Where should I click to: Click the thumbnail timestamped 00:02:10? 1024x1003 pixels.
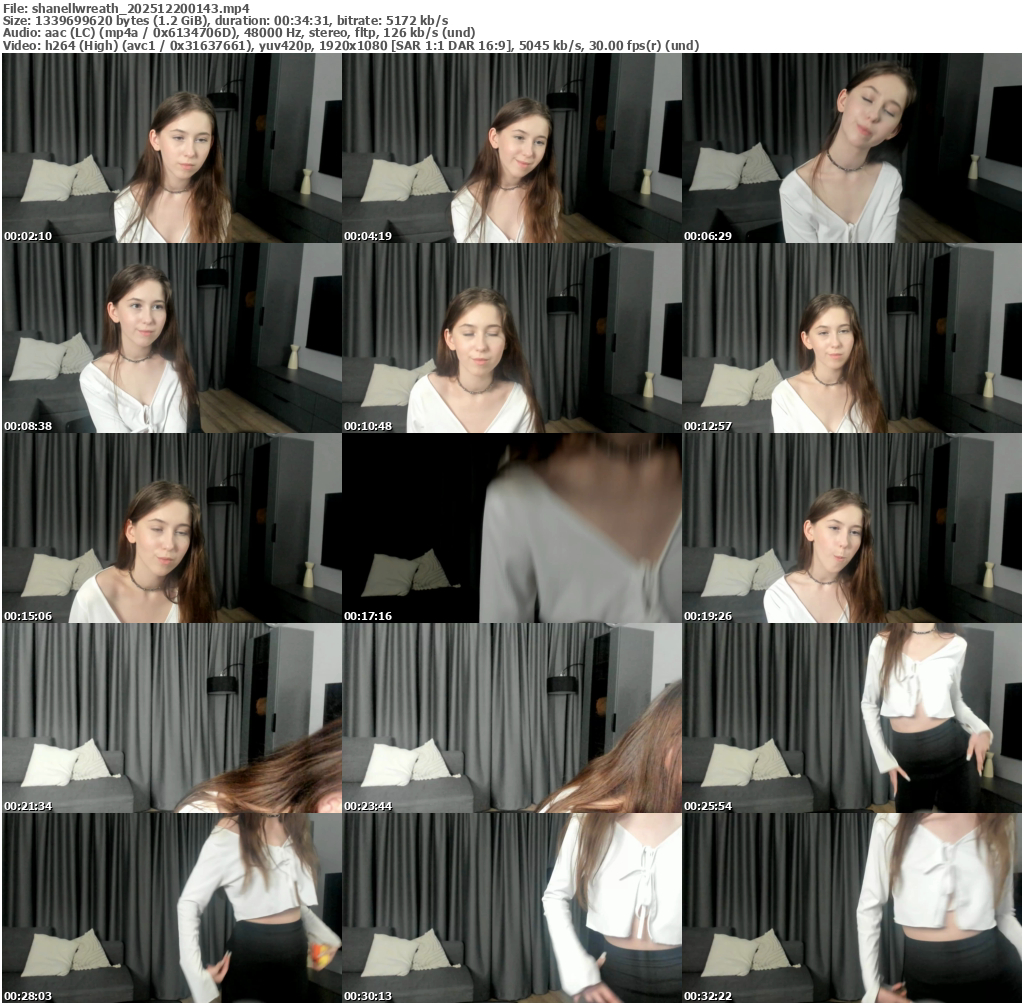[x=171, y=148]
